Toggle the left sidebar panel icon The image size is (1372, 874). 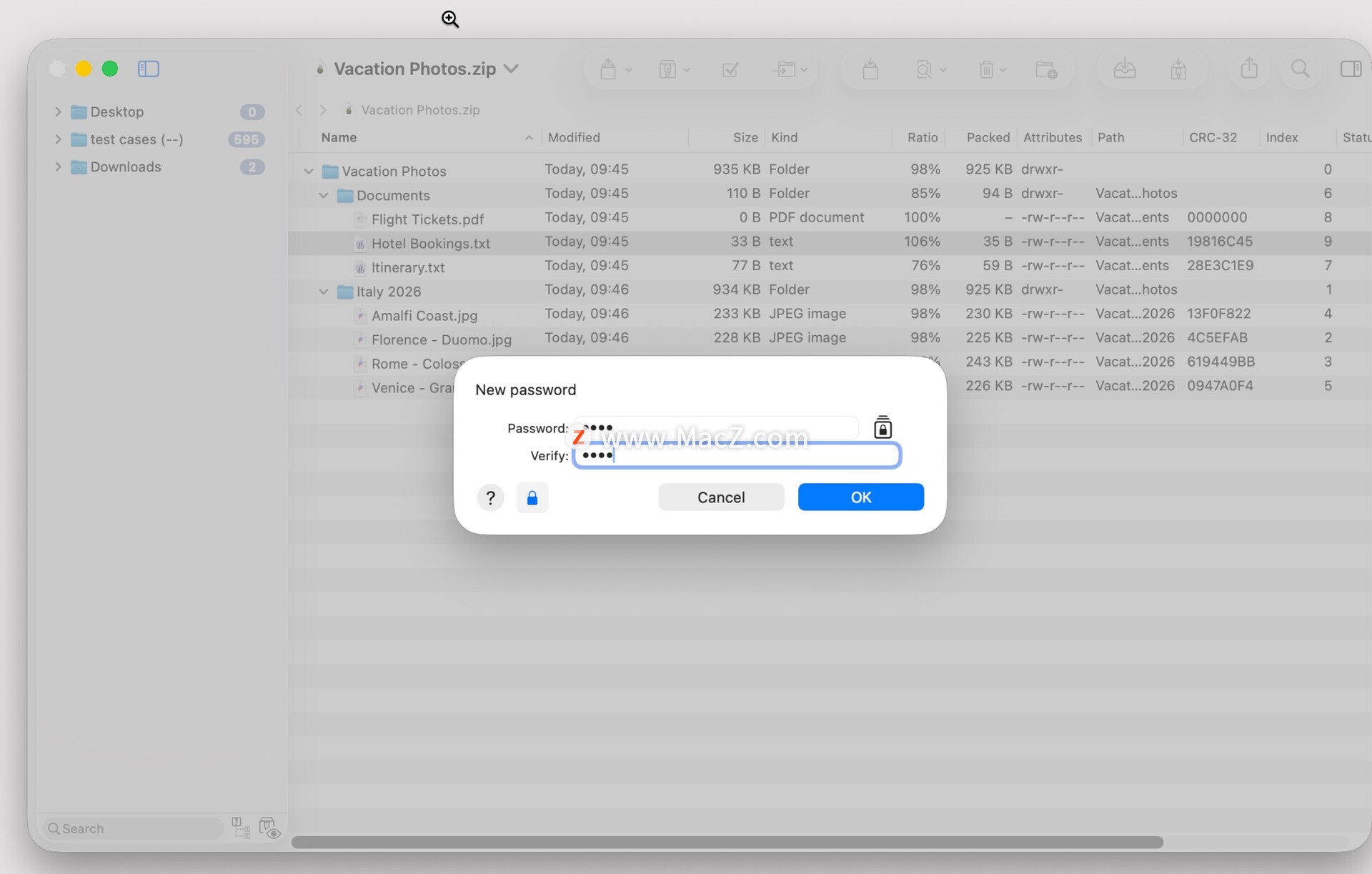click(149, 69)
